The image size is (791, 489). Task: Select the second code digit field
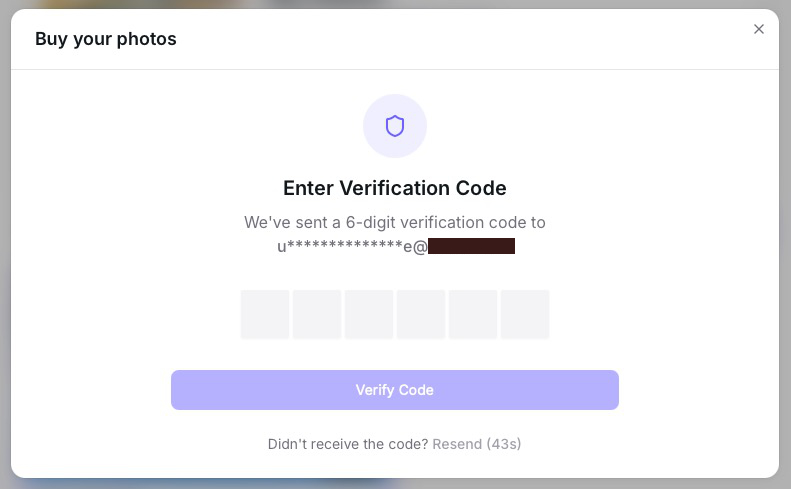pyautogui.click(x=317, y=315)
